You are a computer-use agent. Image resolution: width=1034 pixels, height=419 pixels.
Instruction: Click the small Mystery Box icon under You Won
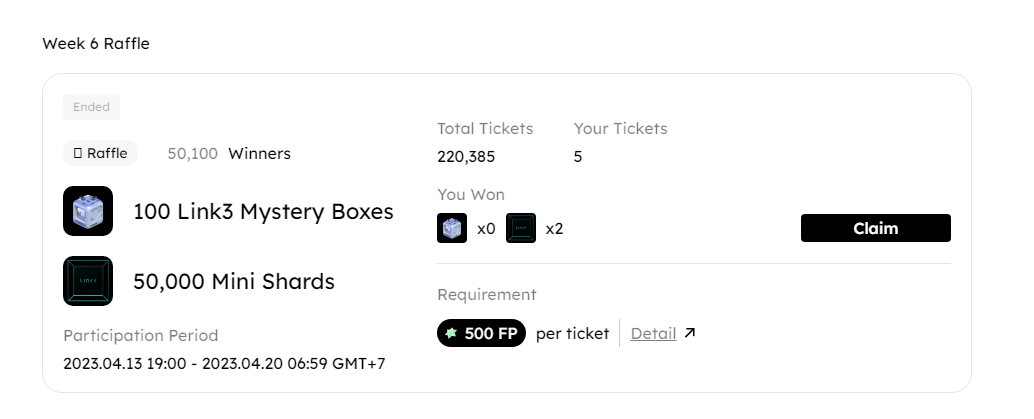pyautogui.click(x=452, y=228)
